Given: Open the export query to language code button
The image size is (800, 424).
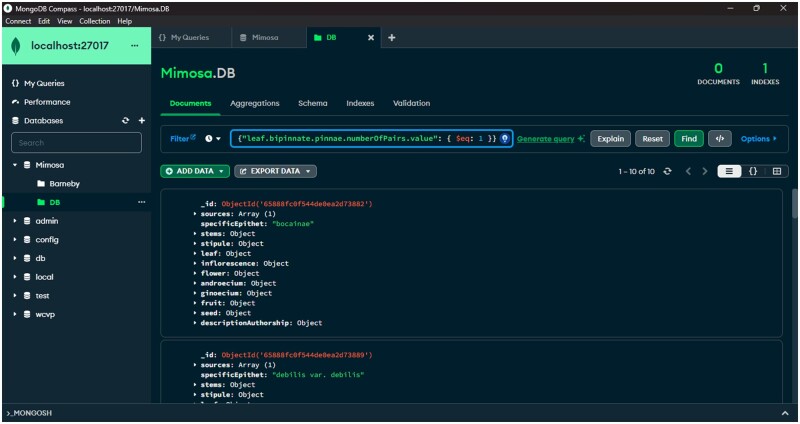Looking at the screenshot, I should [x=720, y=139].
